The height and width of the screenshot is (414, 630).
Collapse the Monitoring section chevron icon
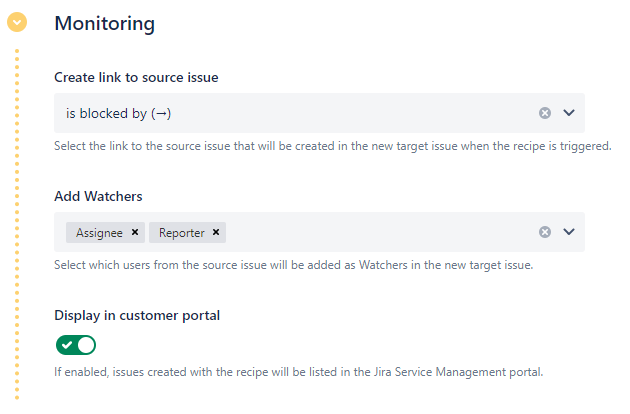tap(17, 21)
